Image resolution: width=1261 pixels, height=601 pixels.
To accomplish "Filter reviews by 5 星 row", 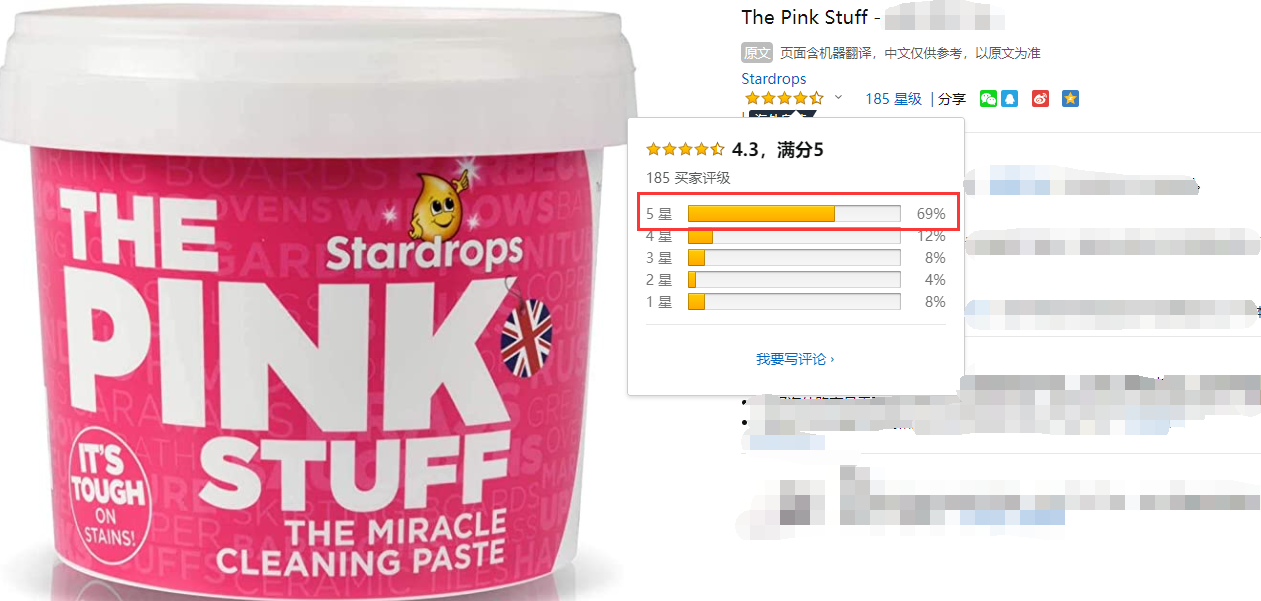I will tap(795, 213).
